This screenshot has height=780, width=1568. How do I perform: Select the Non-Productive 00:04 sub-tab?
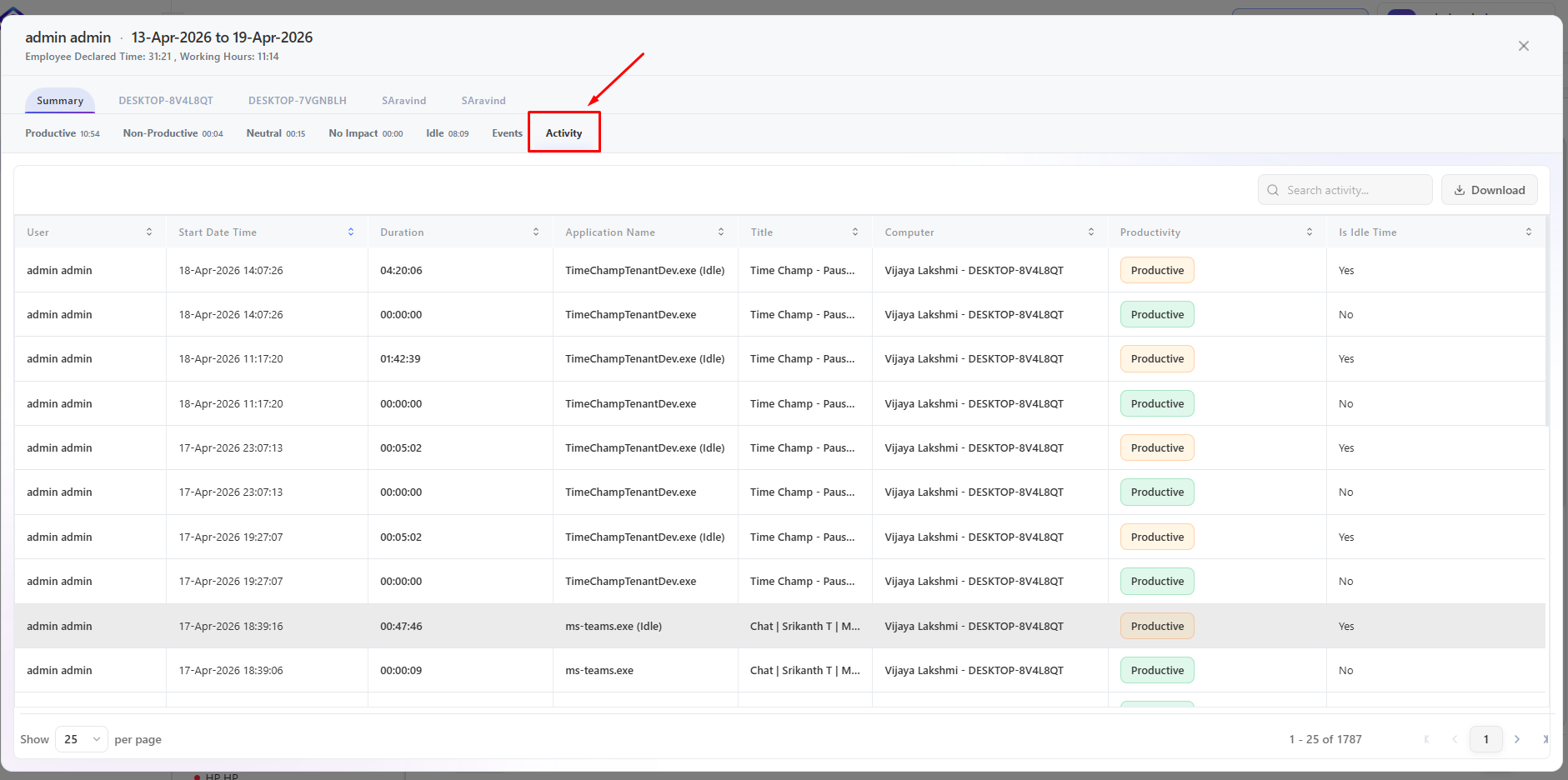click(173, 133)
